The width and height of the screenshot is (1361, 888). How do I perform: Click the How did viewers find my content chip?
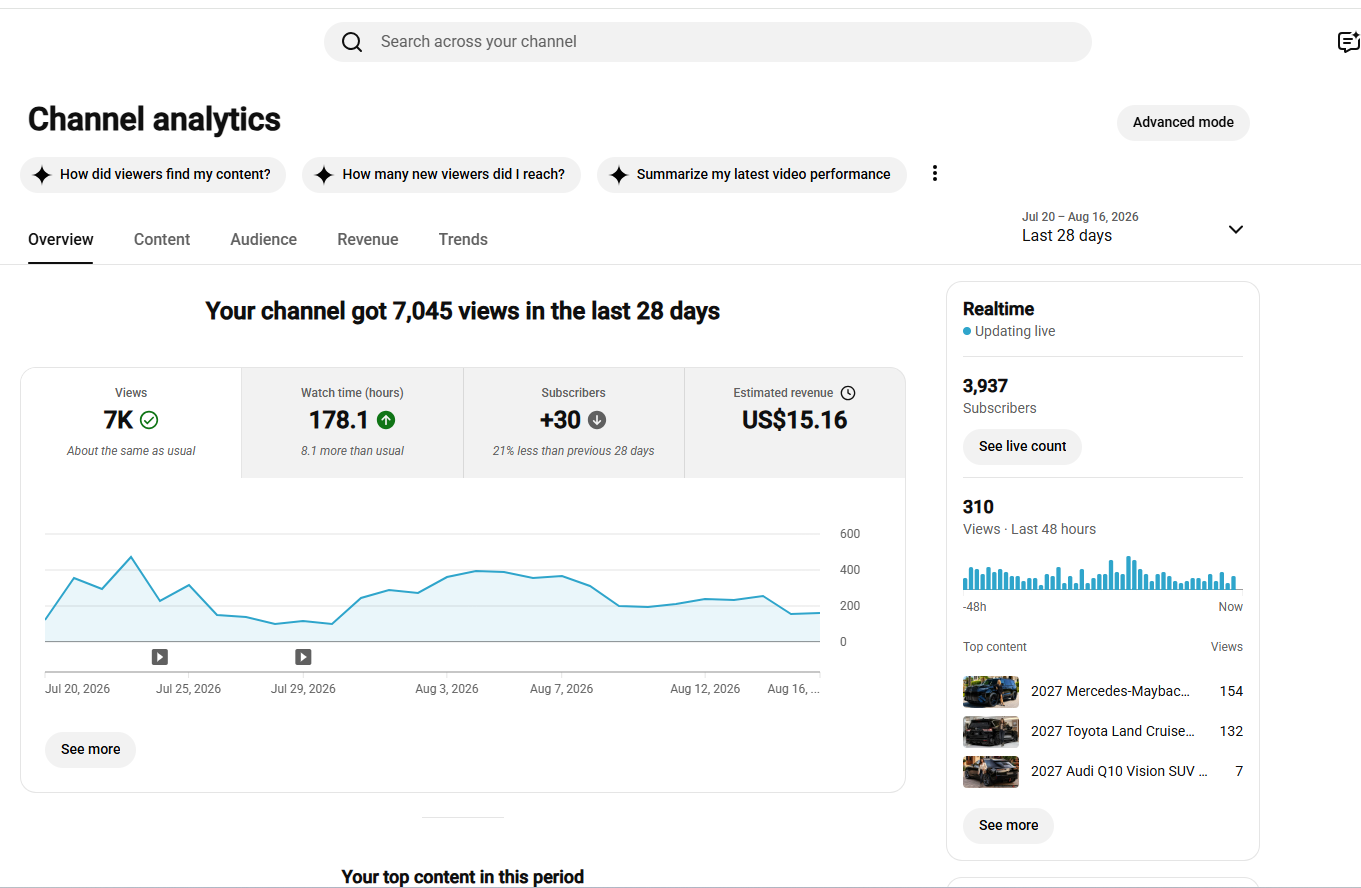(153, 174)
